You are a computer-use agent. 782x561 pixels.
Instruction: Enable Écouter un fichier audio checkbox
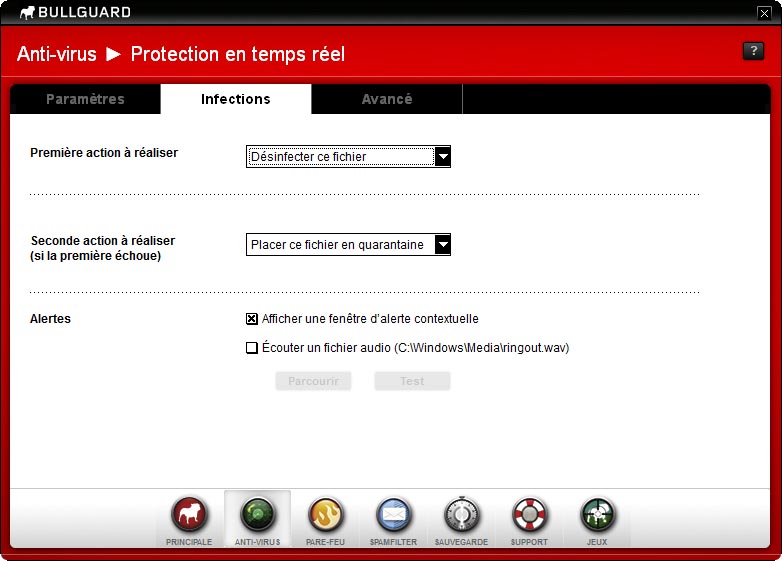tap(252, 348)
